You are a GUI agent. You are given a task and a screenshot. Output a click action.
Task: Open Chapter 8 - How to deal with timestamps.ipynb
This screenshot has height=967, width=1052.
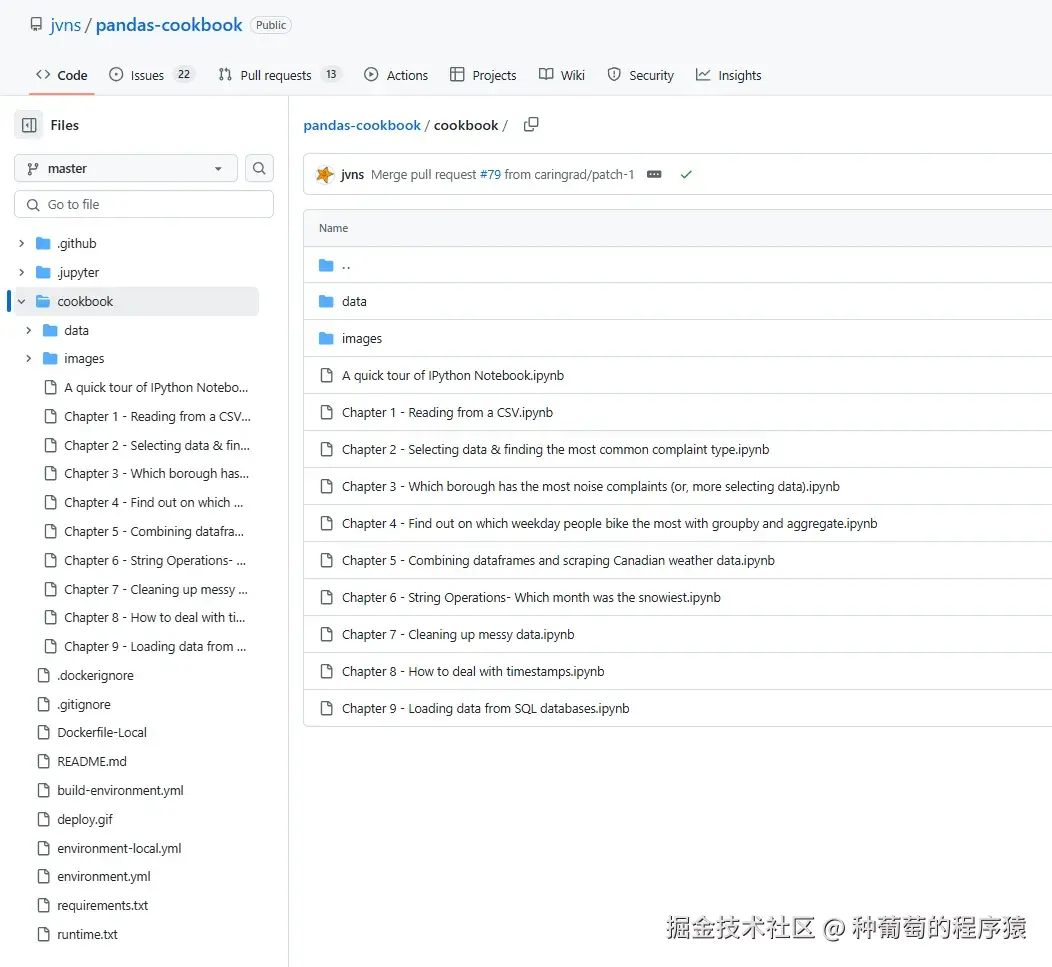coord(473,671)
